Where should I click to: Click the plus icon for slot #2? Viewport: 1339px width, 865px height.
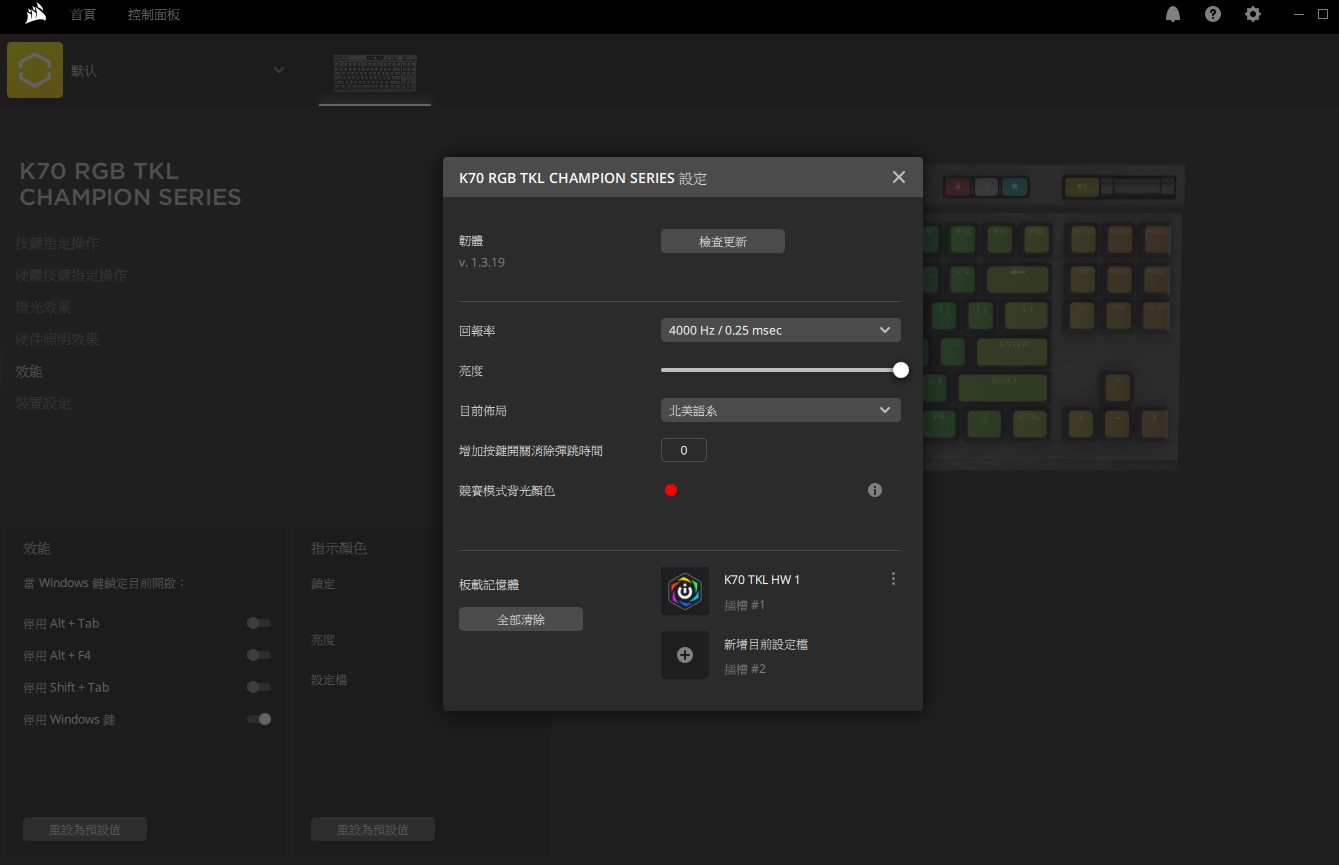(x=685, y=655)
